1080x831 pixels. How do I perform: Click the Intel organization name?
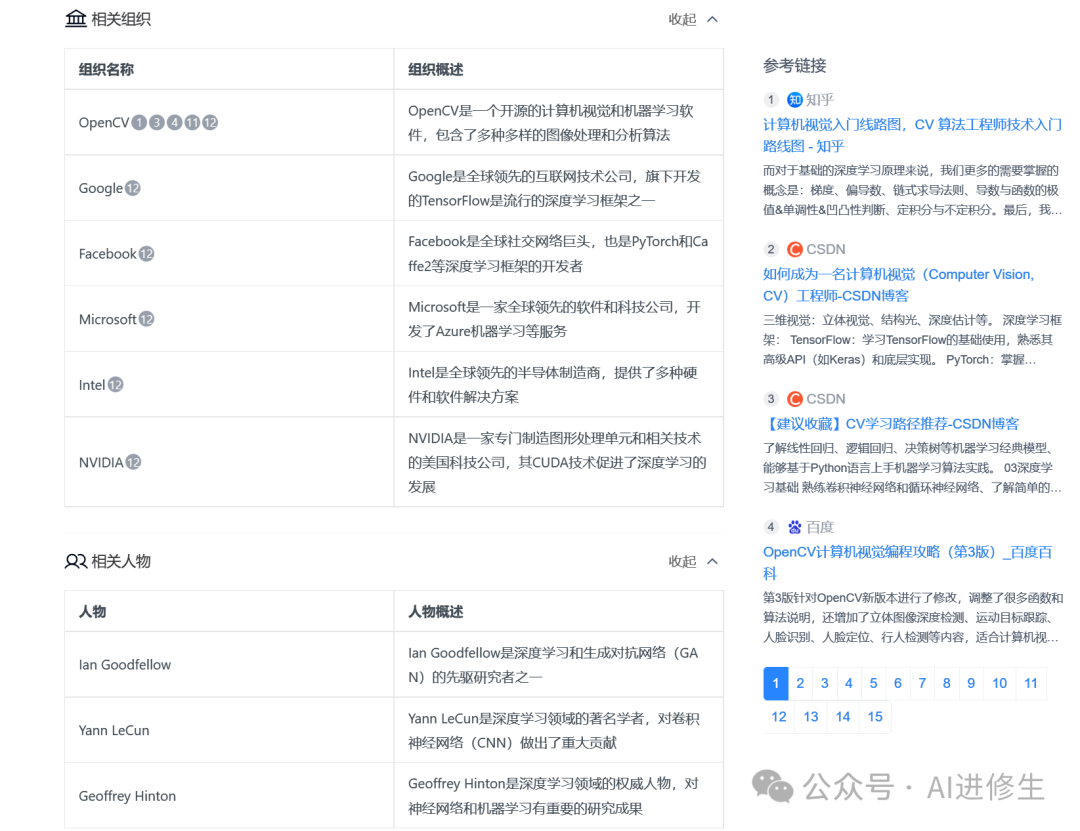(x=92, y=384)
